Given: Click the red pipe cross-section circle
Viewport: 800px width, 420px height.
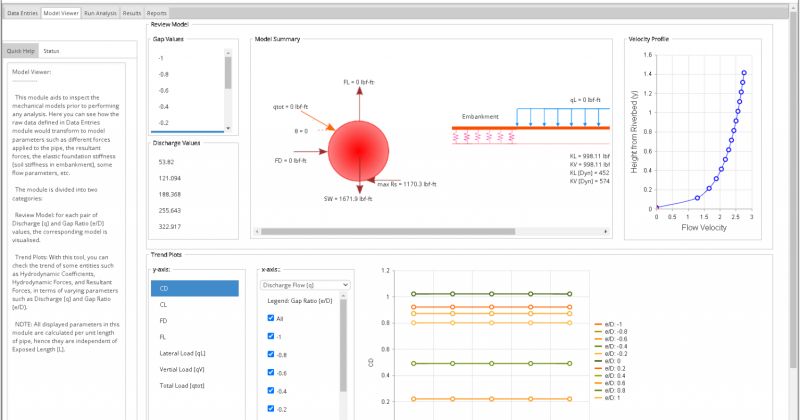Looking at the screenshot, I should click(358, 151).
